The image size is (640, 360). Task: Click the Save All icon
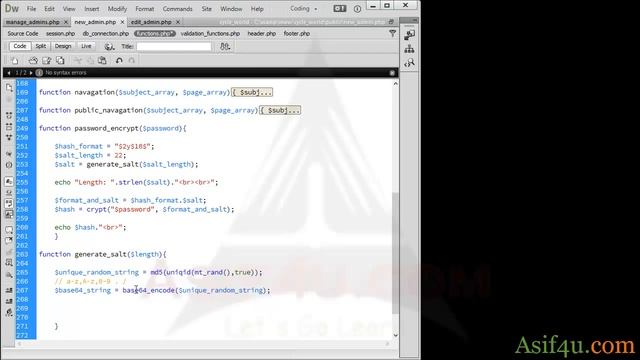(x=60, y=61)
